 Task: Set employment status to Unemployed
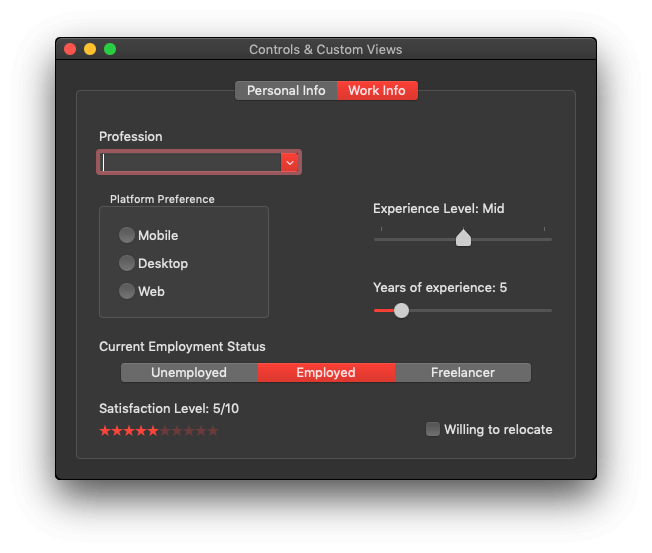[189, 372]
